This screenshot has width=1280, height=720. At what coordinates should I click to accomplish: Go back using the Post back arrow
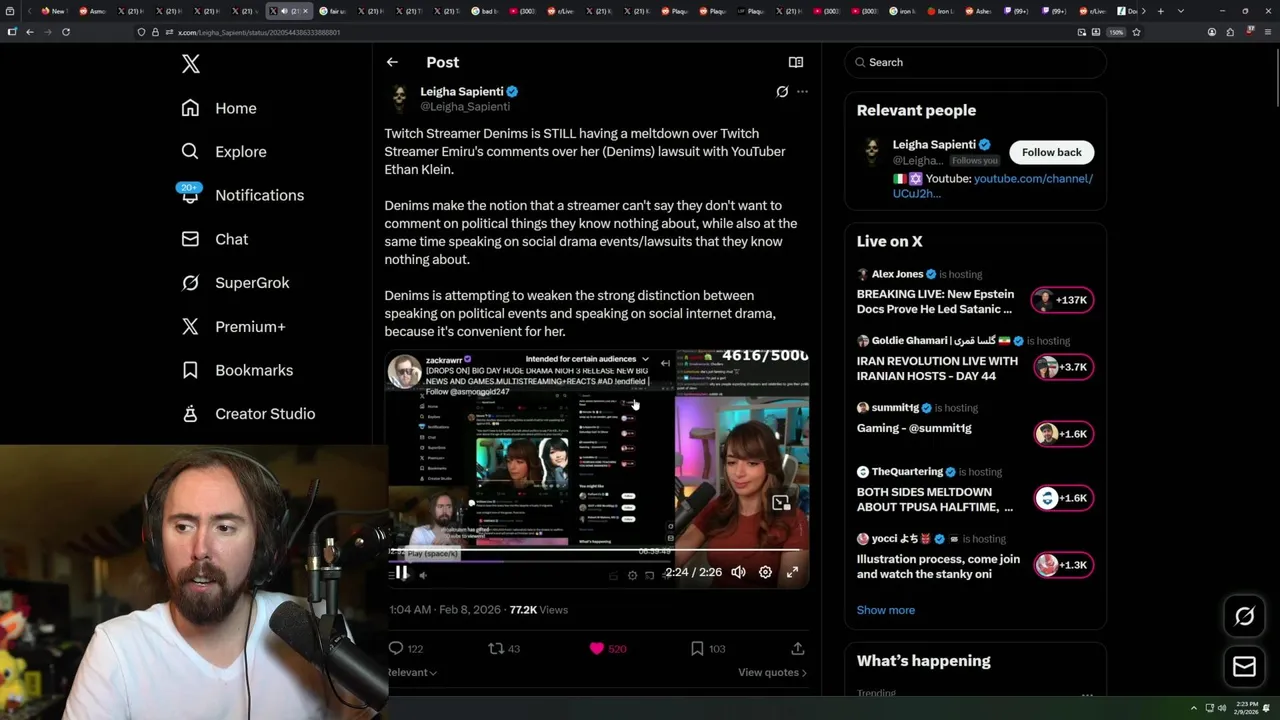pyautogui.click(x=392, y=62)
